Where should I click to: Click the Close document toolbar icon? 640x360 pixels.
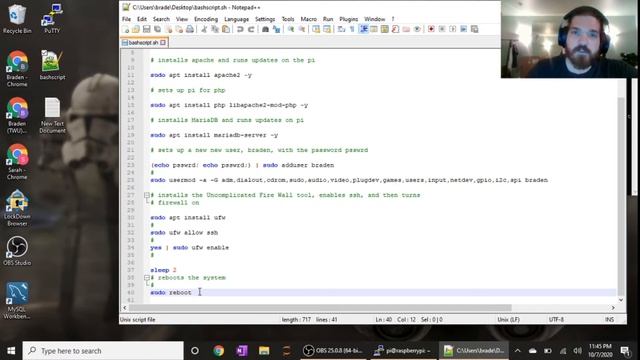[x=168, y=29]
